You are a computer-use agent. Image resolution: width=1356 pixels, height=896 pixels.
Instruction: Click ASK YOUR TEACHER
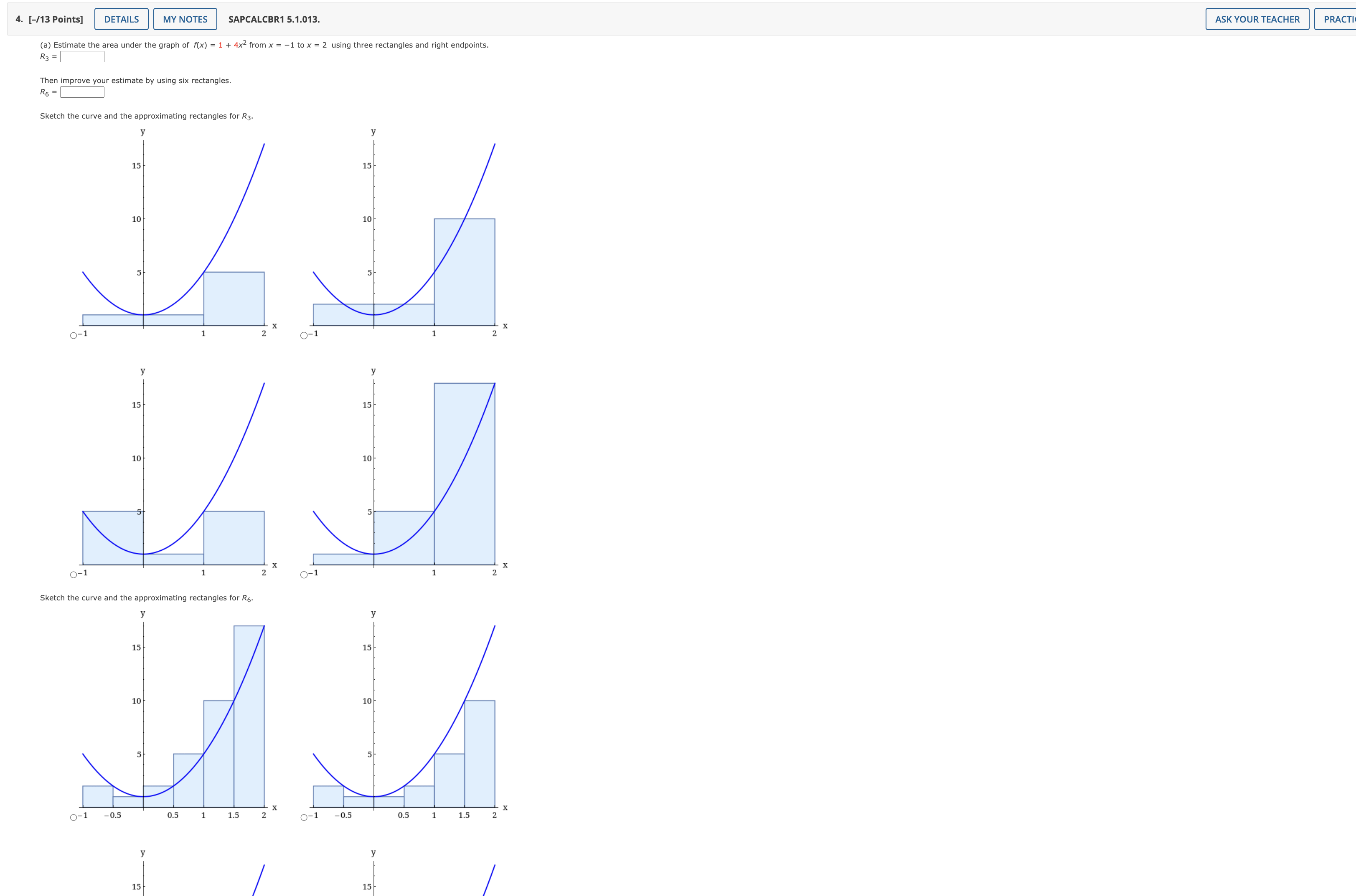coord(1257,19)
